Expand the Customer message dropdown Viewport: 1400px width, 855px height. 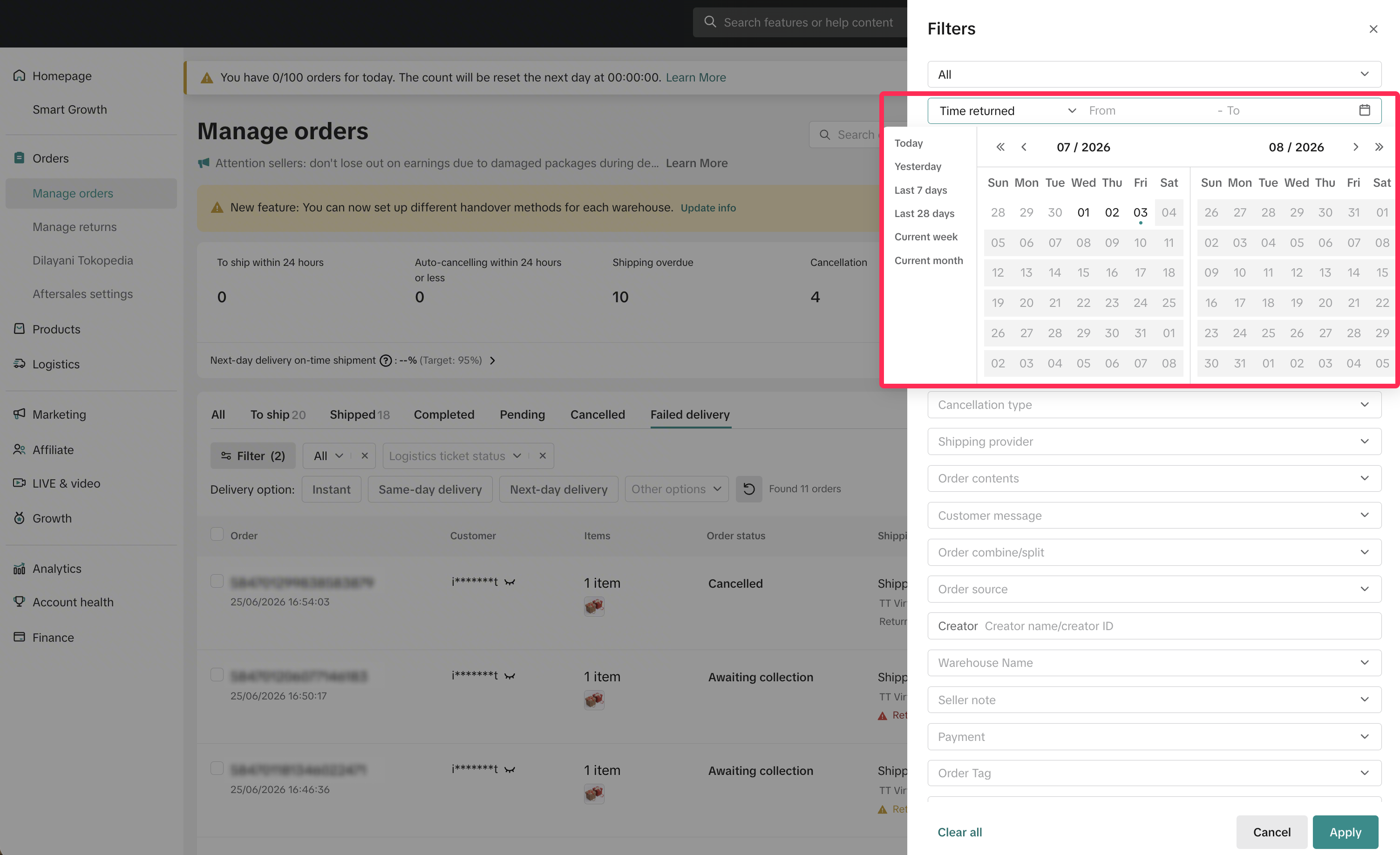pos(1154,515)
